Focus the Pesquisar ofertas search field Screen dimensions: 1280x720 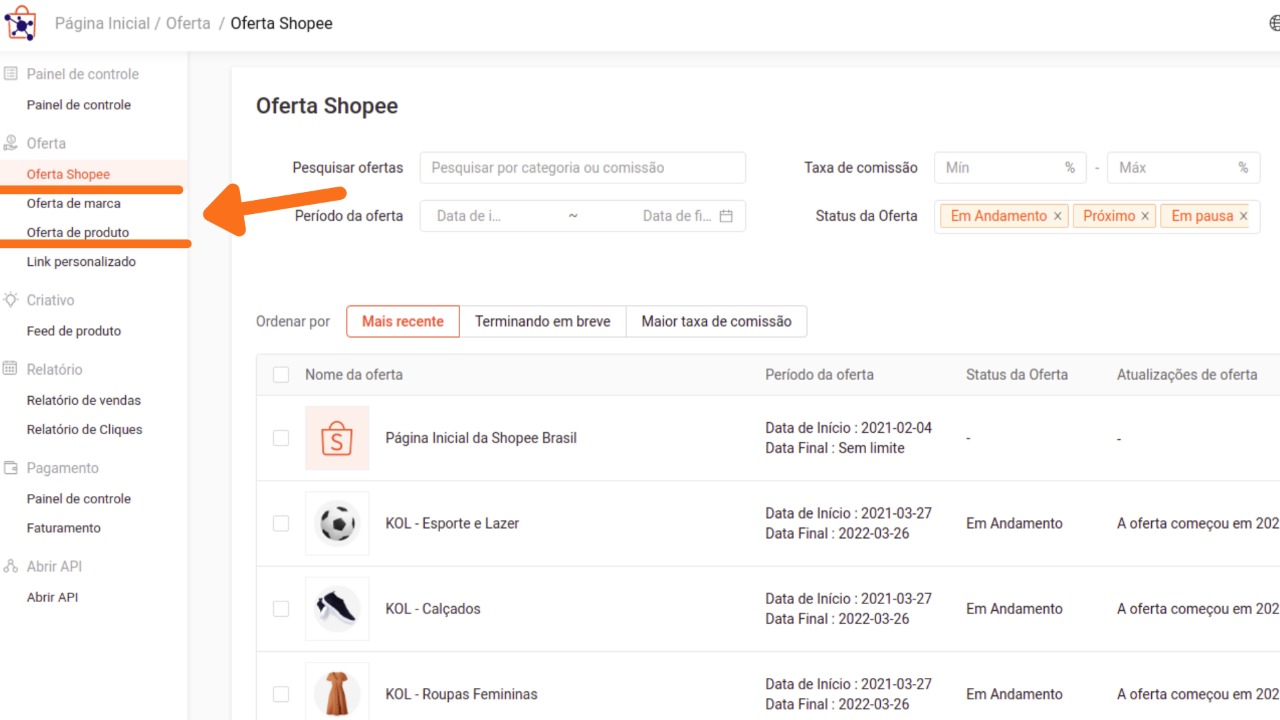(583, 168)
